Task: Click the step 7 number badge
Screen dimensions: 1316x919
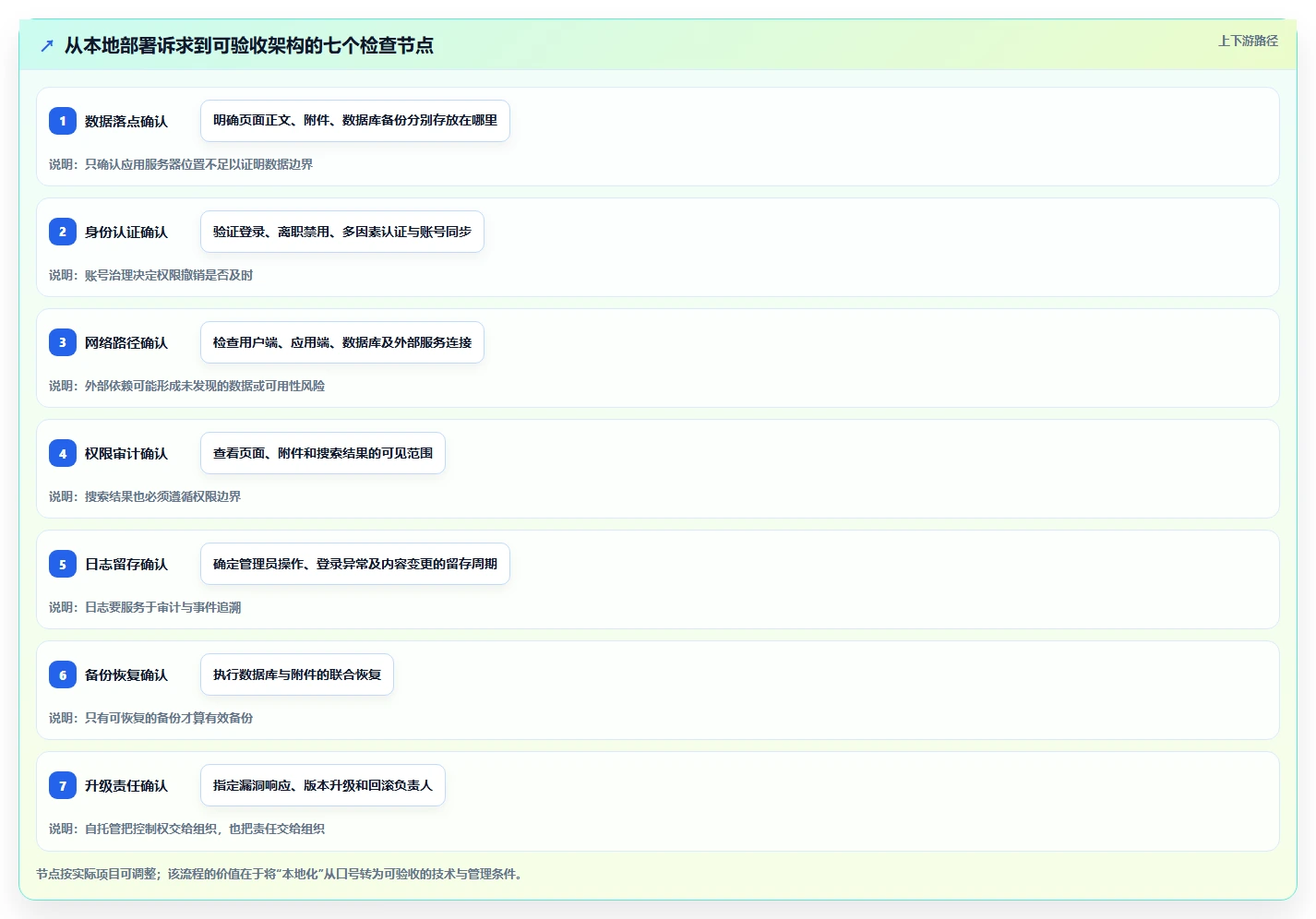Action: pos(63,785)
